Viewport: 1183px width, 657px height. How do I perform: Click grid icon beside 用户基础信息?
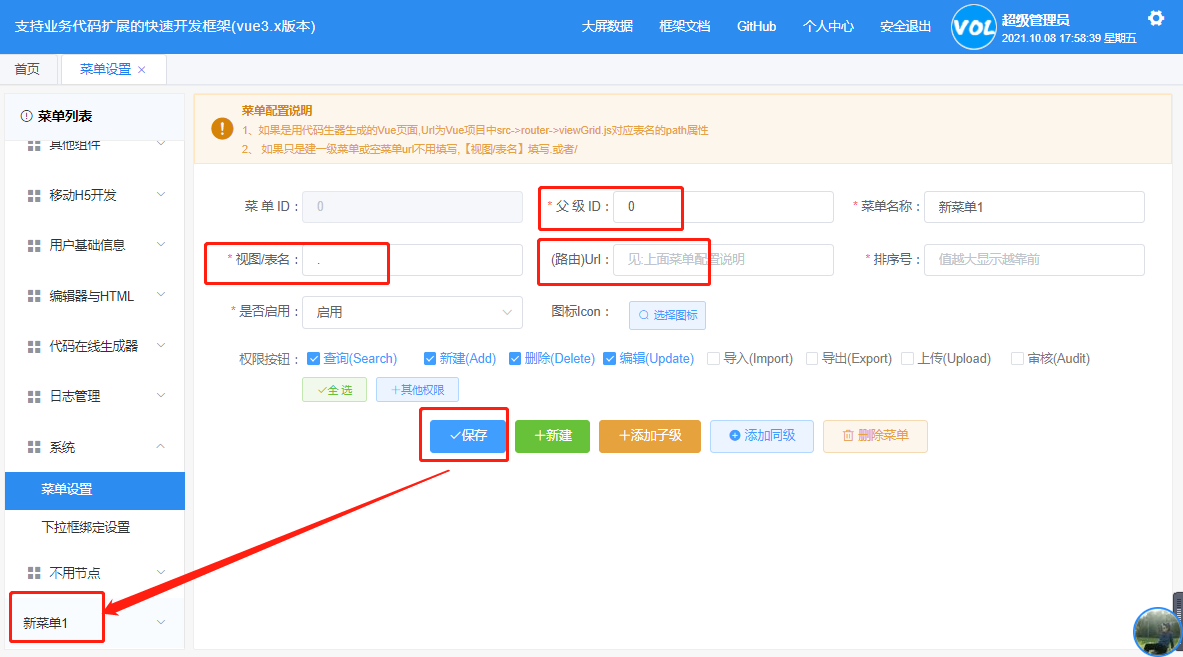pos(34,246)
